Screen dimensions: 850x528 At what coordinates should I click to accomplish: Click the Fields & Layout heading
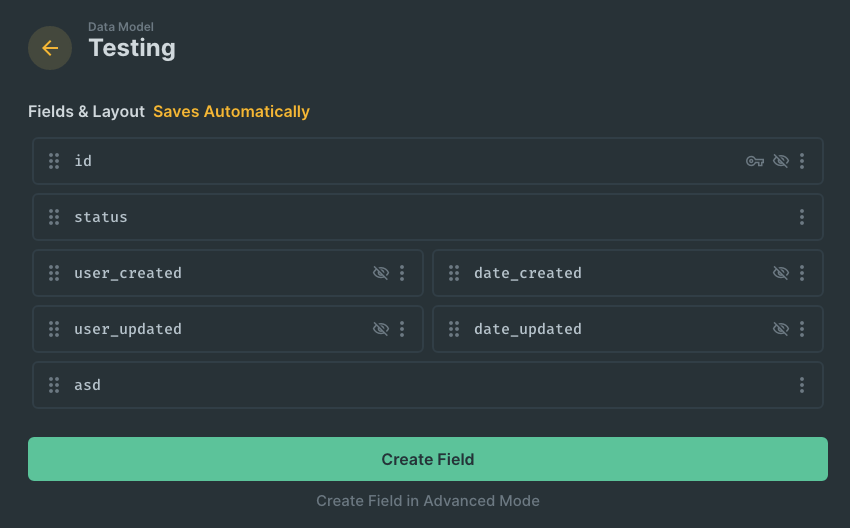(x=86, y=112)
